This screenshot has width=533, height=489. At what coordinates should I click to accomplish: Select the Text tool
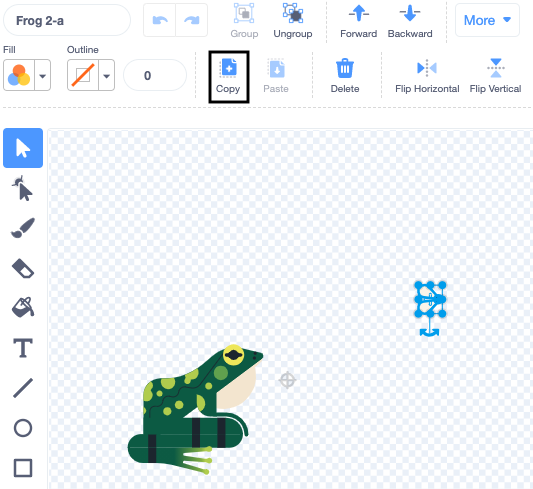click(x=23, y=348)
